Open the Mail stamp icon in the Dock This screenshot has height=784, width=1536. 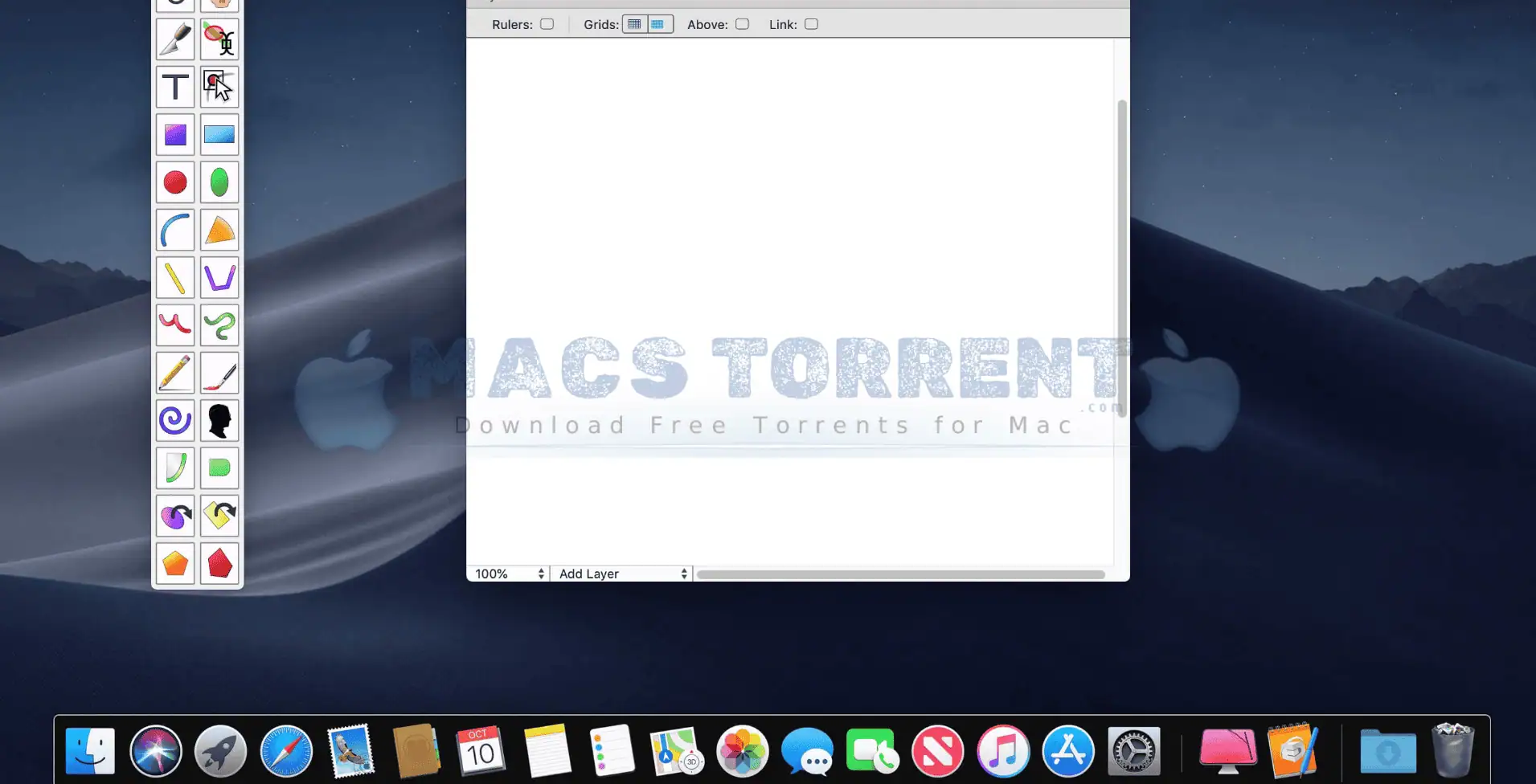coord(351,752)
